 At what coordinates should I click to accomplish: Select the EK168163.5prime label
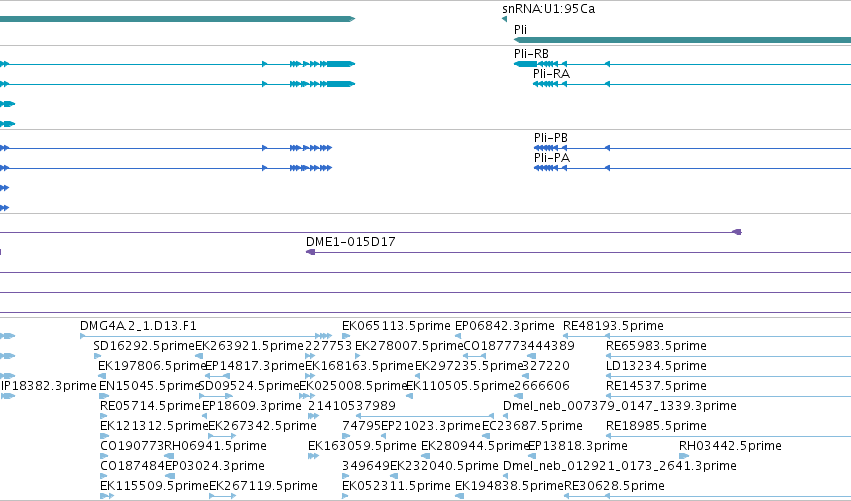coord(360,366)
